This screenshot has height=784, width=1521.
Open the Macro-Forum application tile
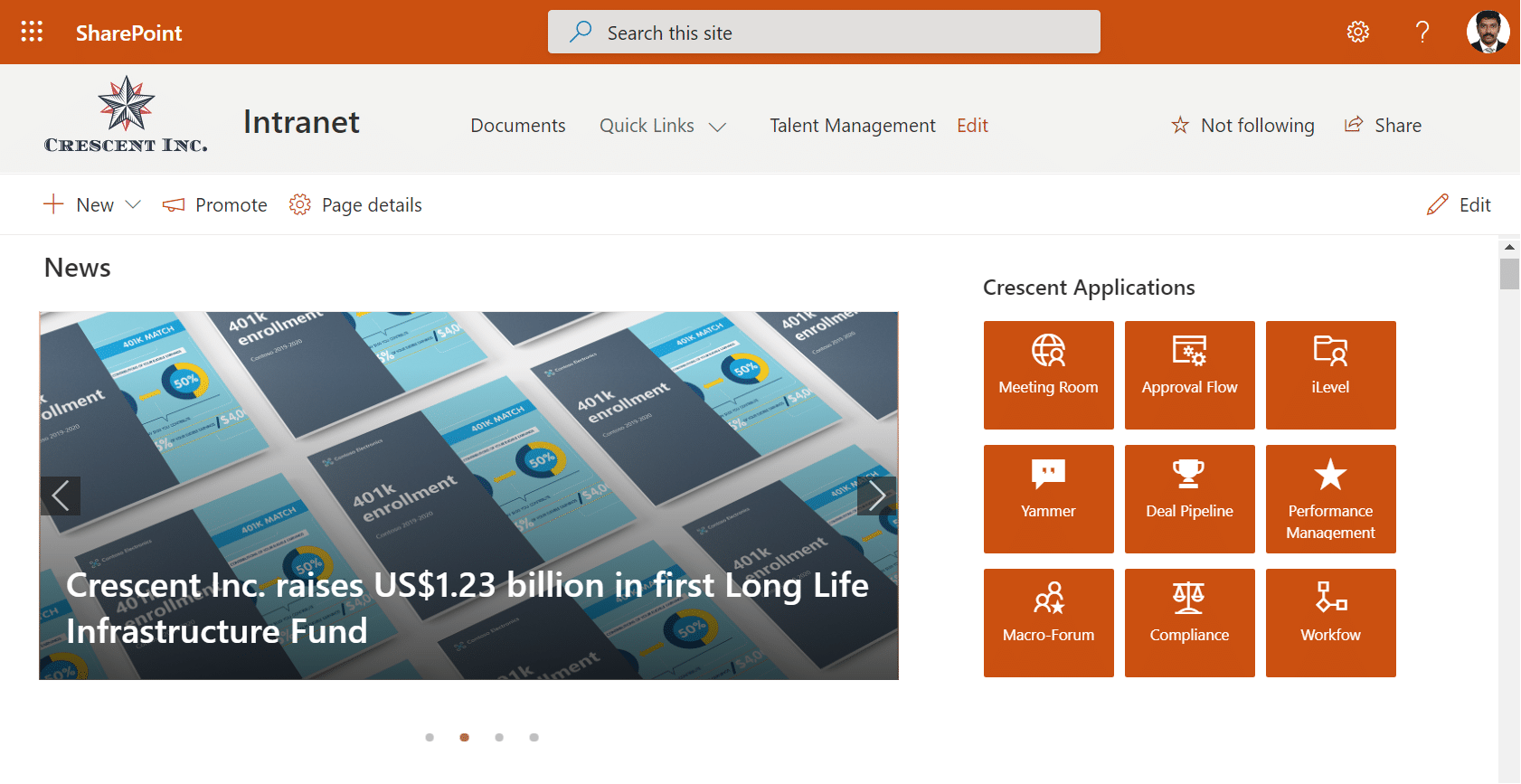coord(1048,622)
